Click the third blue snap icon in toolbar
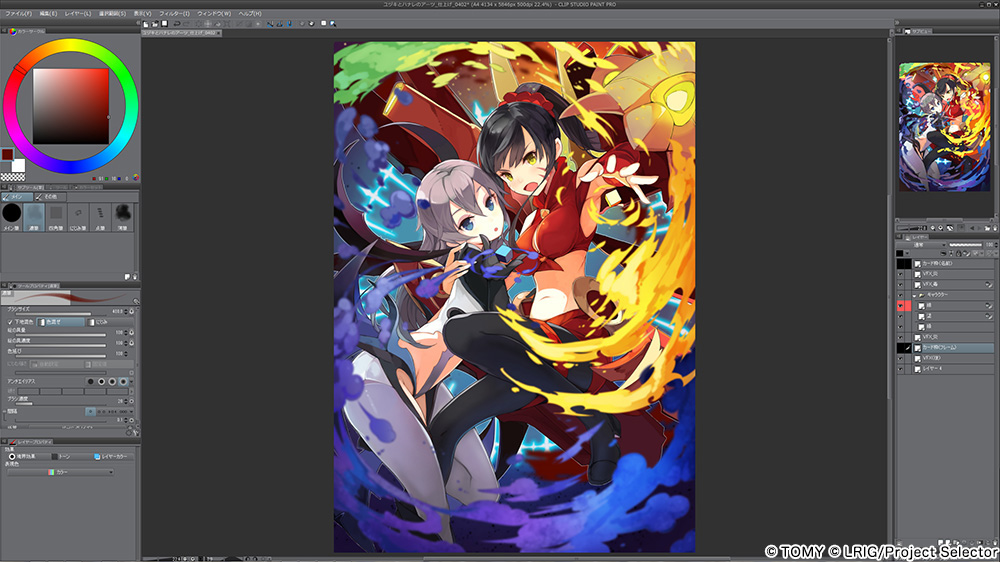 [x=289, y=24]
